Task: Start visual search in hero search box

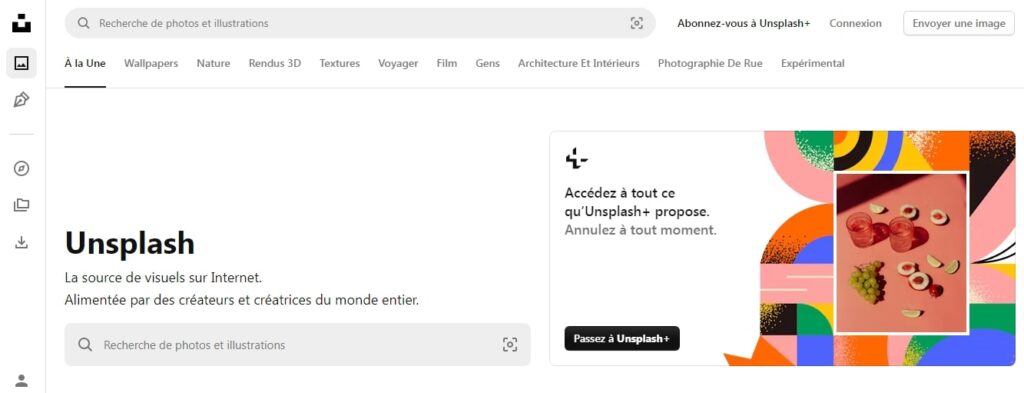Action: (510, 345)
